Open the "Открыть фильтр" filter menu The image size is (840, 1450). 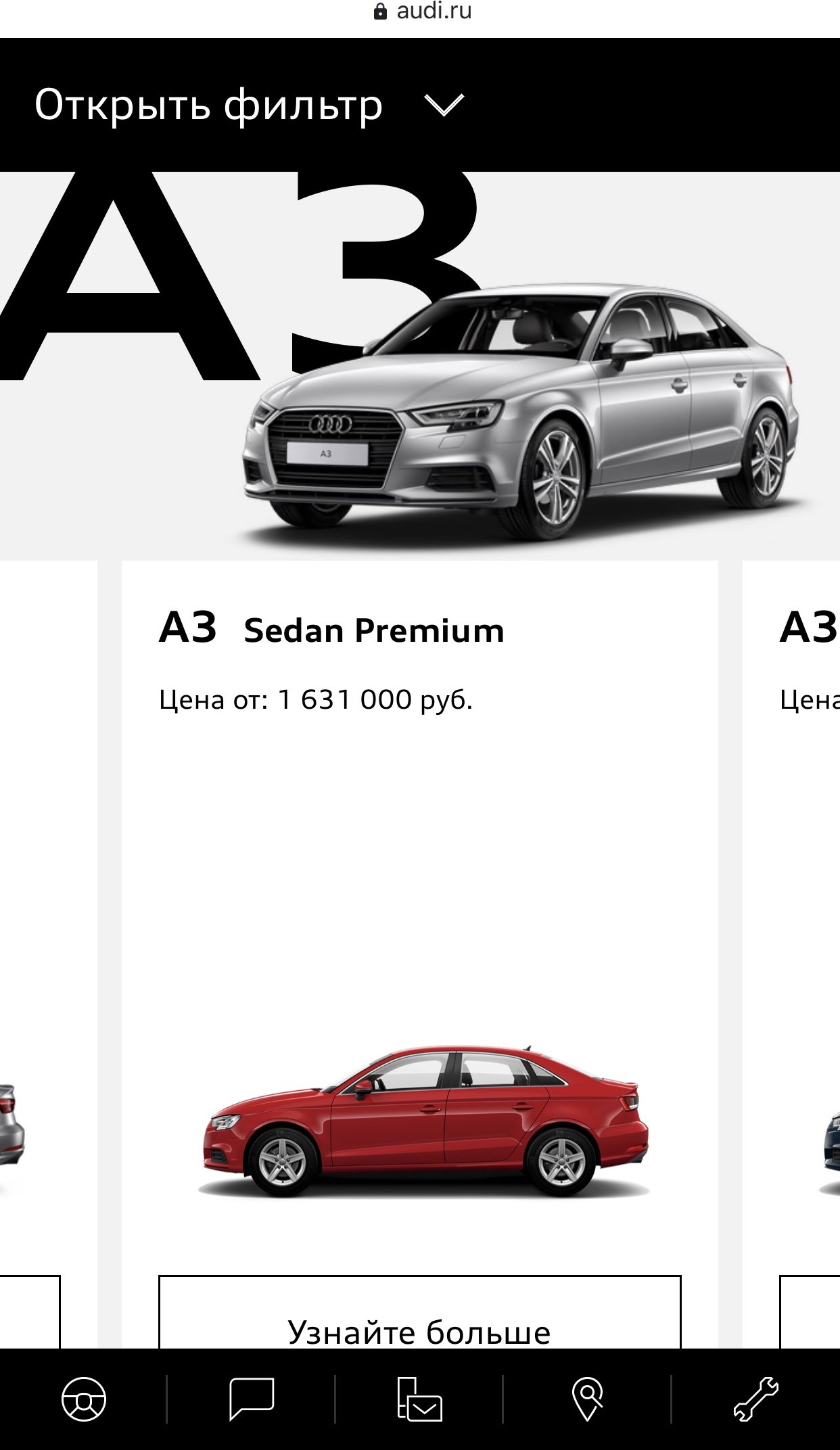(x=208, y=106)
